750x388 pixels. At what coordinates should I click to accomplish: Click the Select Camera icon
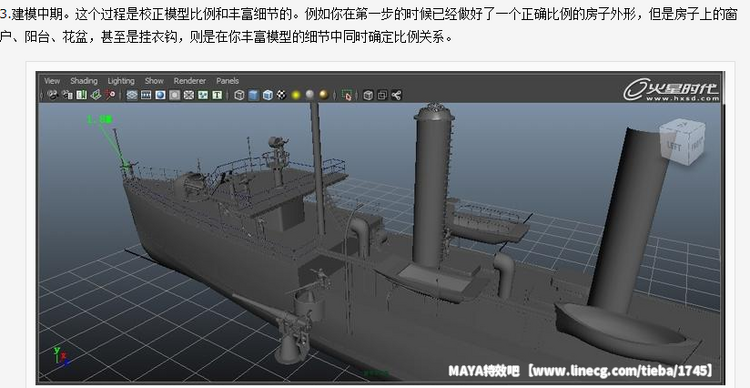click(x=53, y=95)
